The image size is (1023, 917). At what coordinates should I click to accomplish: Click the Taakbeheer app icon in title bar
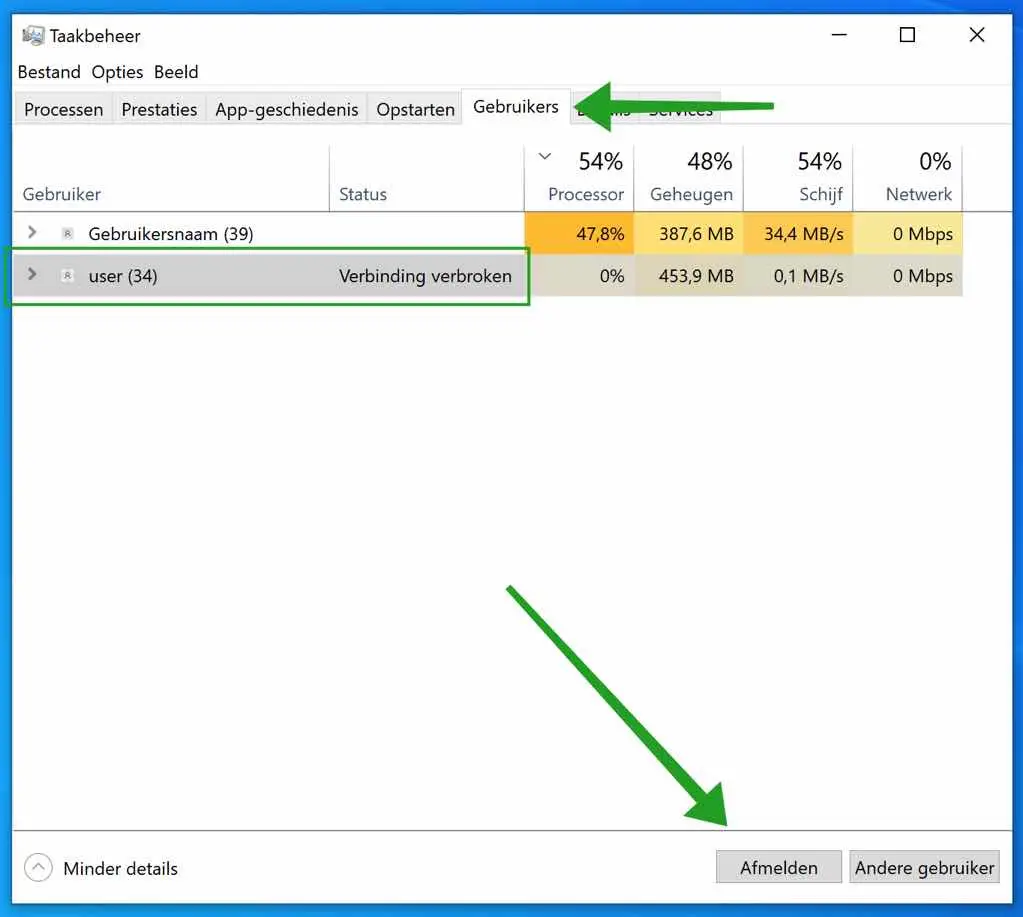pos(33,35)
